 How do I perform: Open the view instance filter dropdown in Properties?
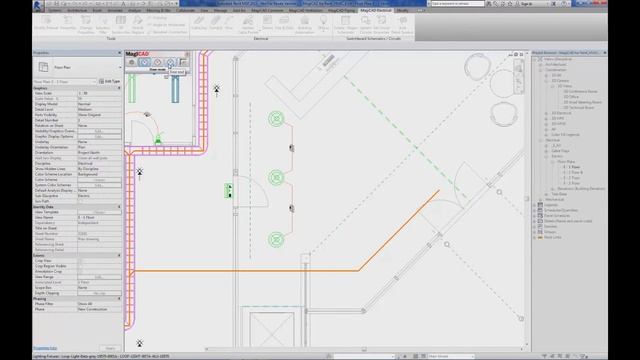click(65, 82)
